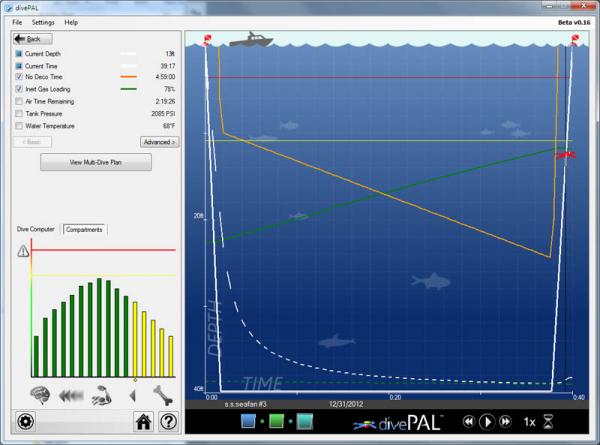This screenshot has height=445, width=600.
Task: Enable the Air Time Remaining checkbox
Action: point(19,101)
